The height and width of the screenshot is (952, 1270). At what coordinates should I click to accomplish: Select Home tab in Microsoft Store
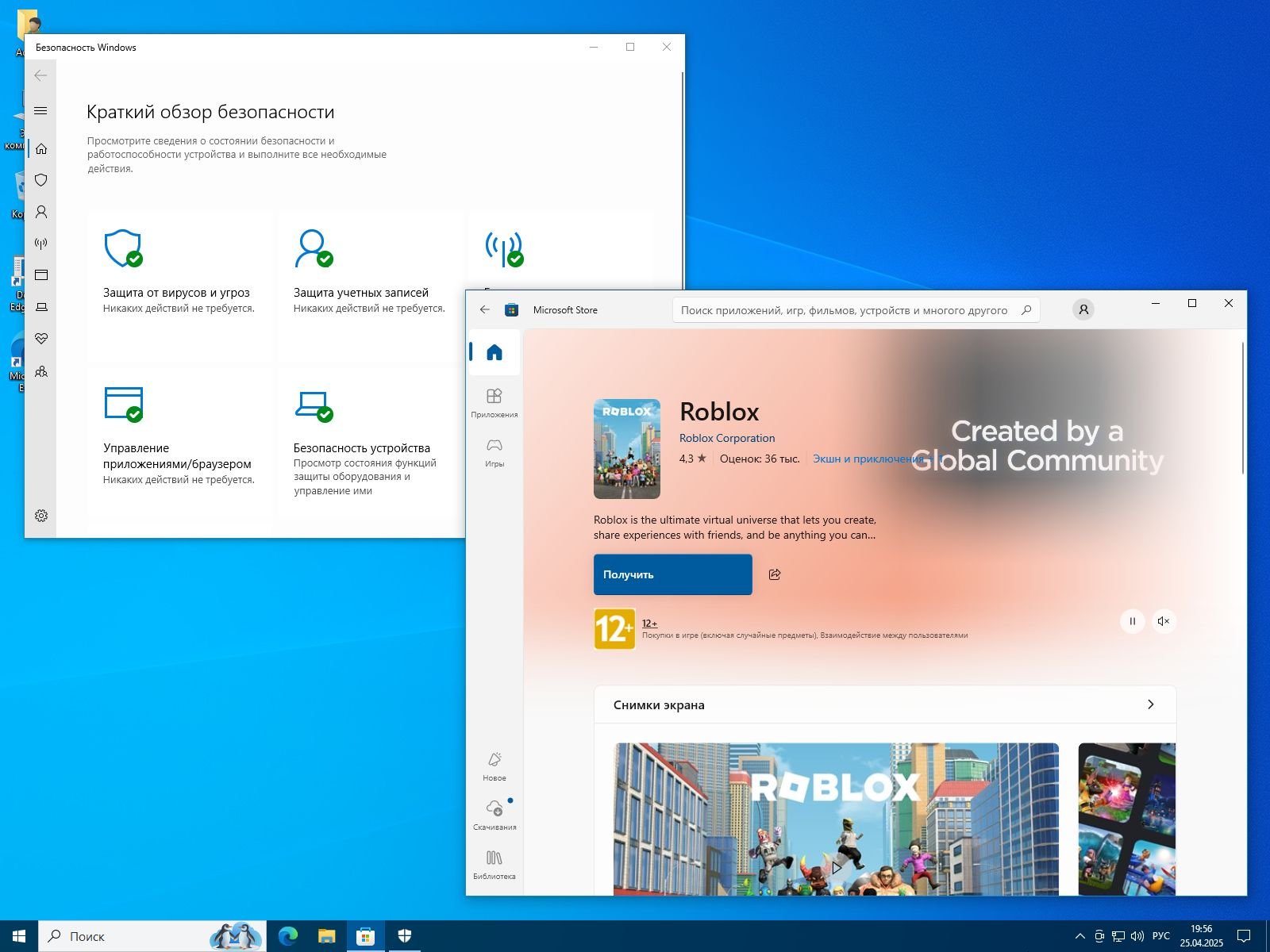pyautogui.click(x=495, y=352)
